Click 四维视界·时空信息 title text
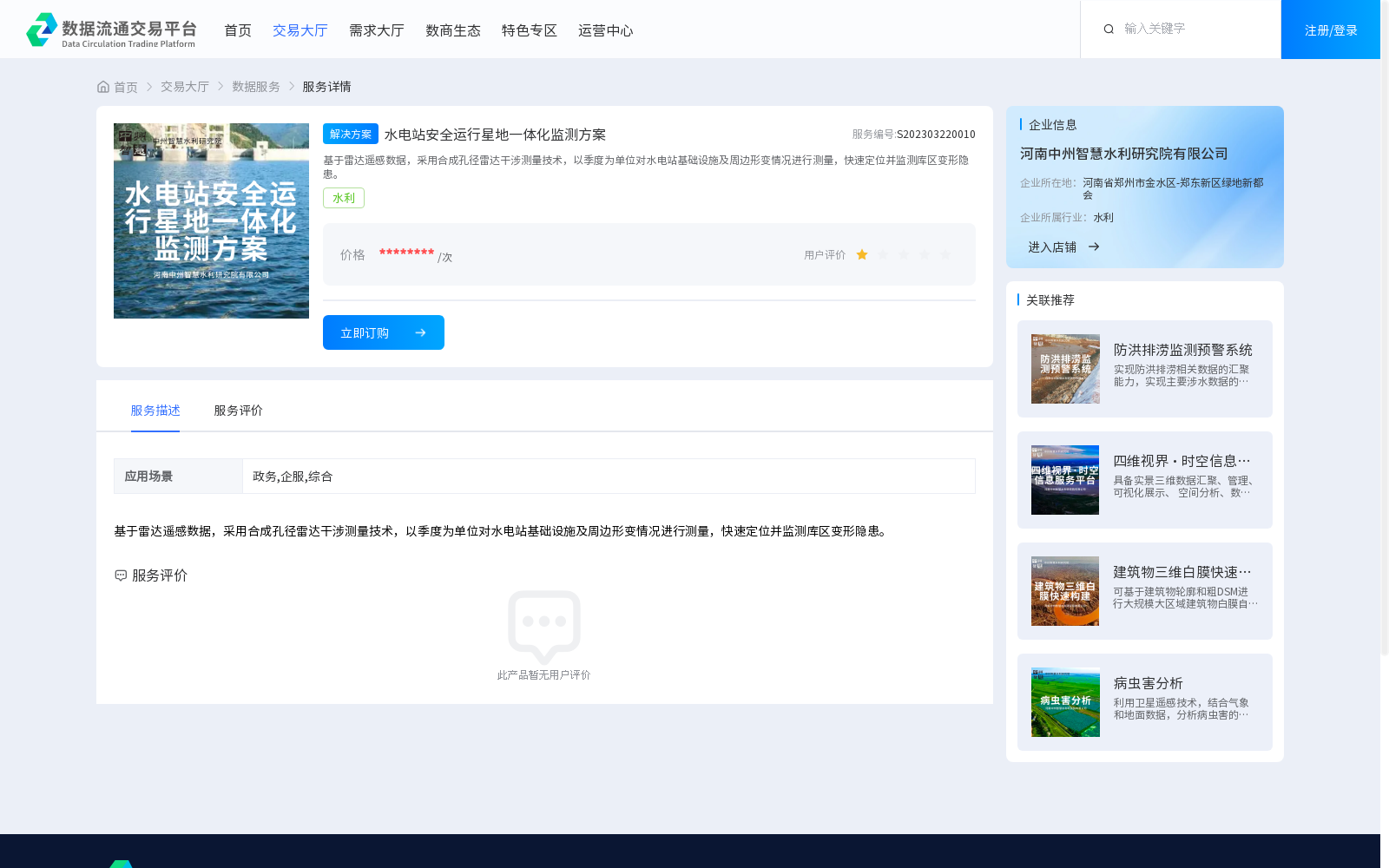Image resolution: width=1389 pixels, height=868 pixels. [1182, 461]
